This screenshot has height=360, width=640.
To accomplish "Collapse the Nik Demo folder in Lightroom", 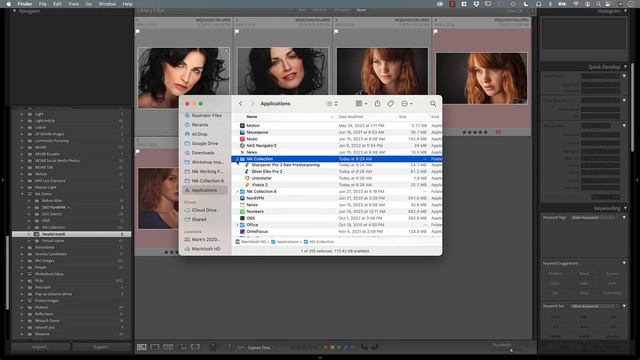I will pos(22,194).
